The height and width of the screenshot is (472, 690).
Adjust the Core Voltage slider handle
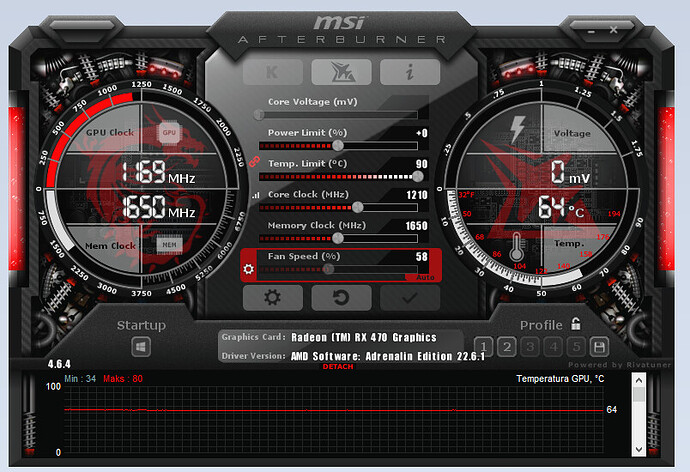pyautogui.click(x=259, y=115)
